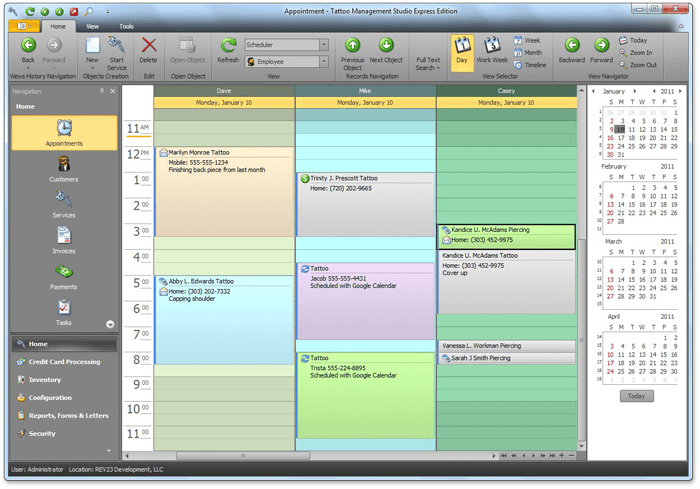
Task: Open the Security group
Action: (x=64, y=433)
